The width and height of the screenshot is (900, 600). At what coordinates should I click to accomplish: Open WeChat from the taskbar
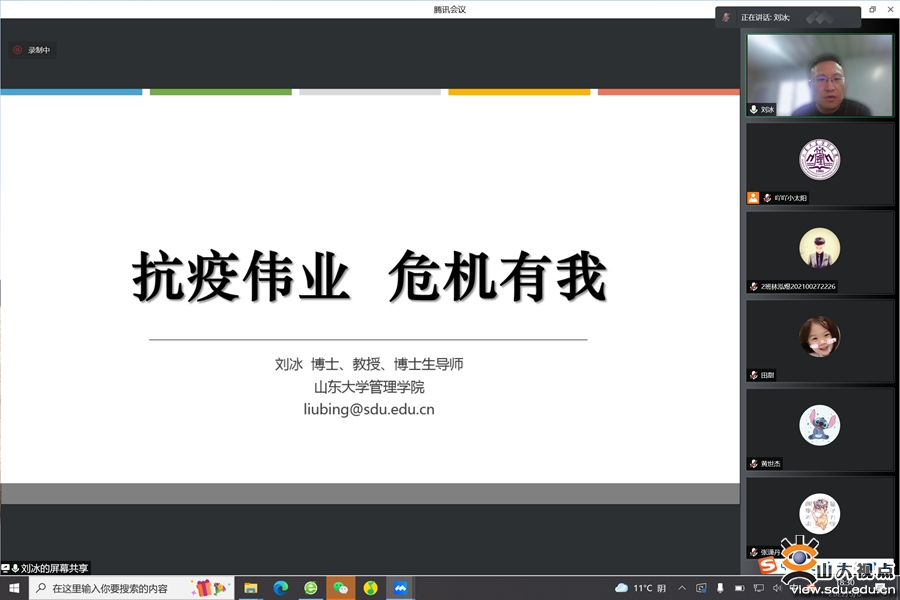341,588
